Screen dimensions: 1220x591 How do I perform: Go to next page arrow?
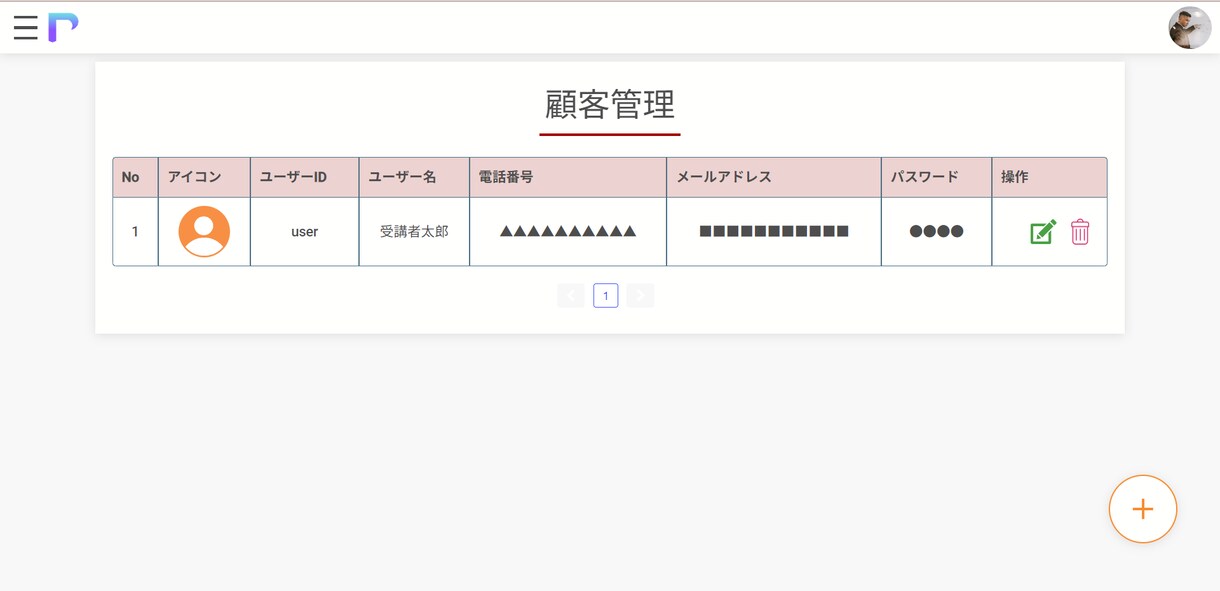point(640,295)
